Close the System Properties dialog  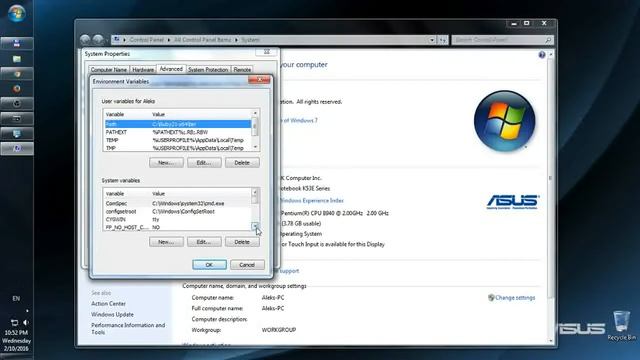coord(267,52)
